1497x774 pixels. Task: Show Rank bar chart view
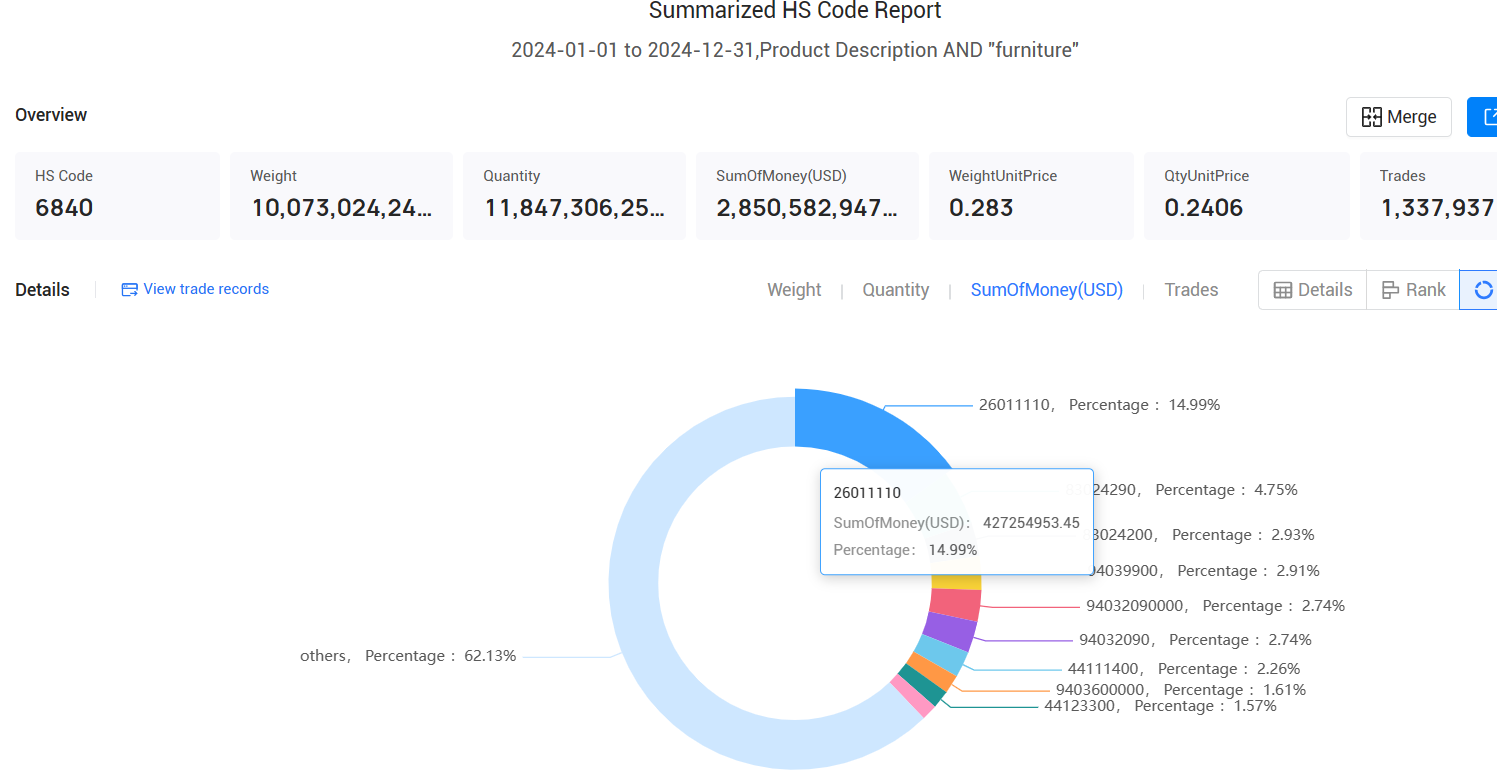coord(1413,290)
